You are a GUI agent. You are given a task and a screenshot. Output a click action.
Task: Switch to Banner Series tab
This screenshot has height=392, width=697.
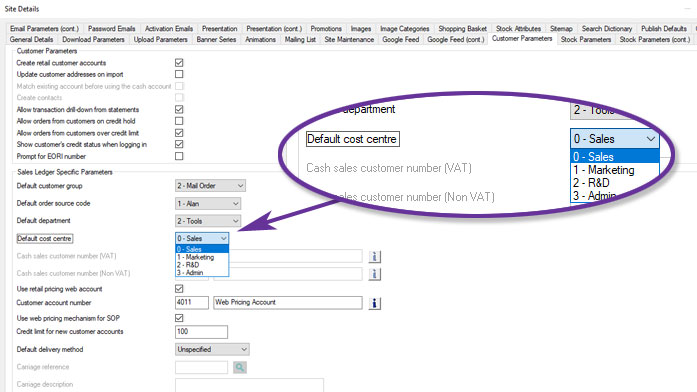point(216,40)
